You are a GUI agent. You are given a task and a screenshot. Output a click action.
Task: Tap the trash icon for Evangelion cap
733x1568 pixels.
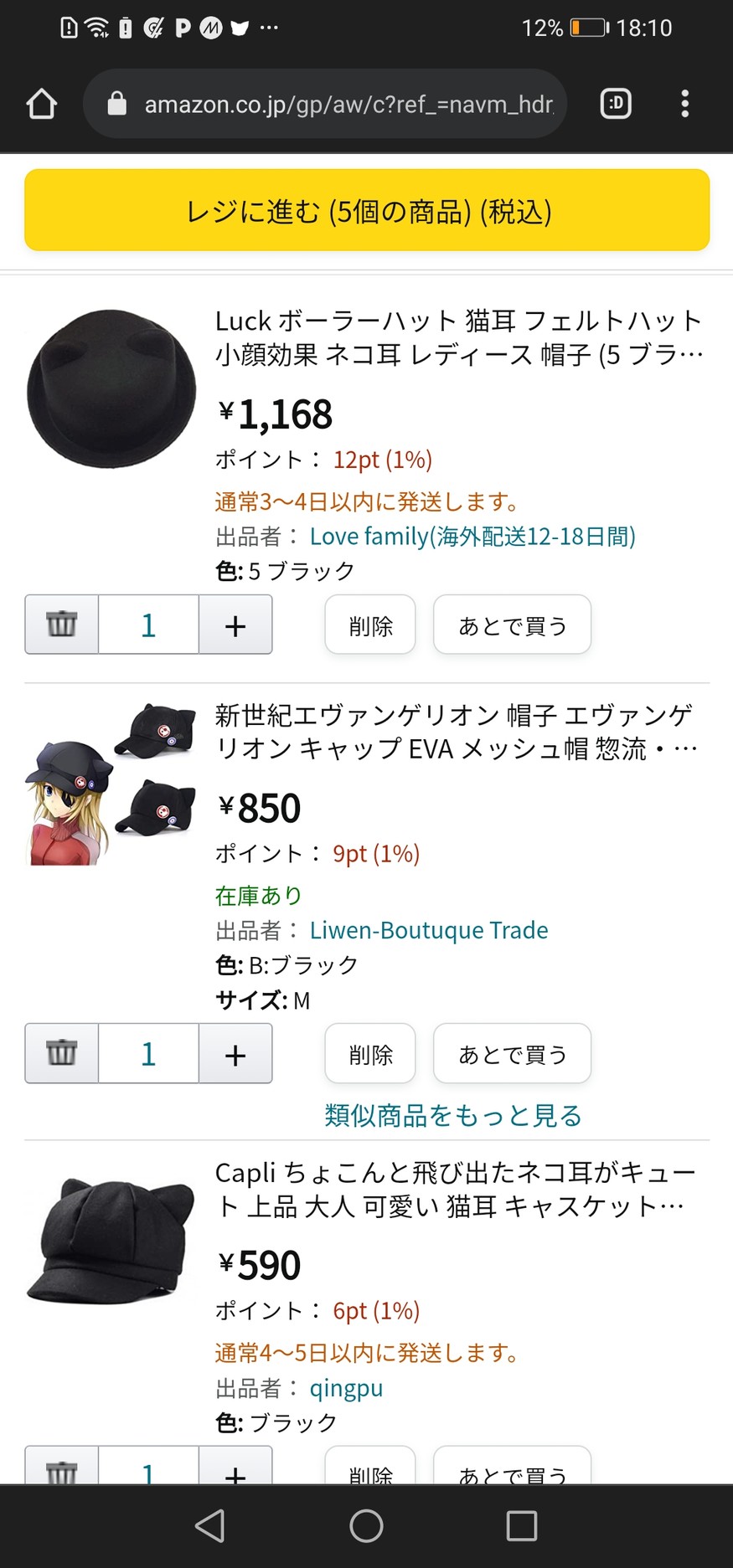click(x=62, y=1053)
